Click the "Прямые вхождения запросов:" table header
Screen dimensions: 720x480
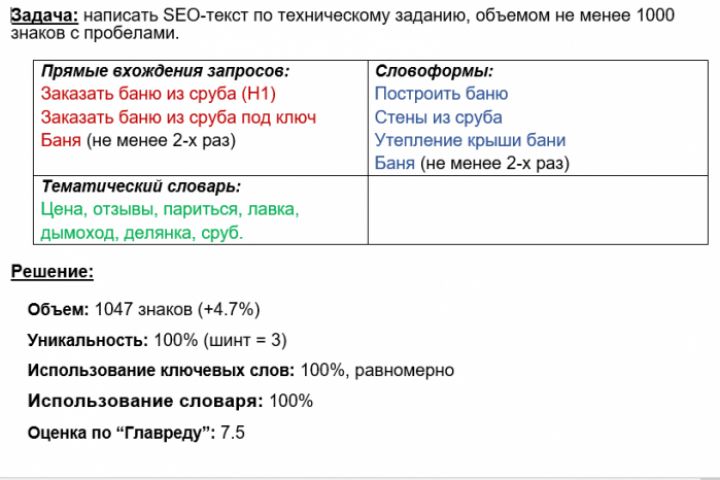point(165,71)
